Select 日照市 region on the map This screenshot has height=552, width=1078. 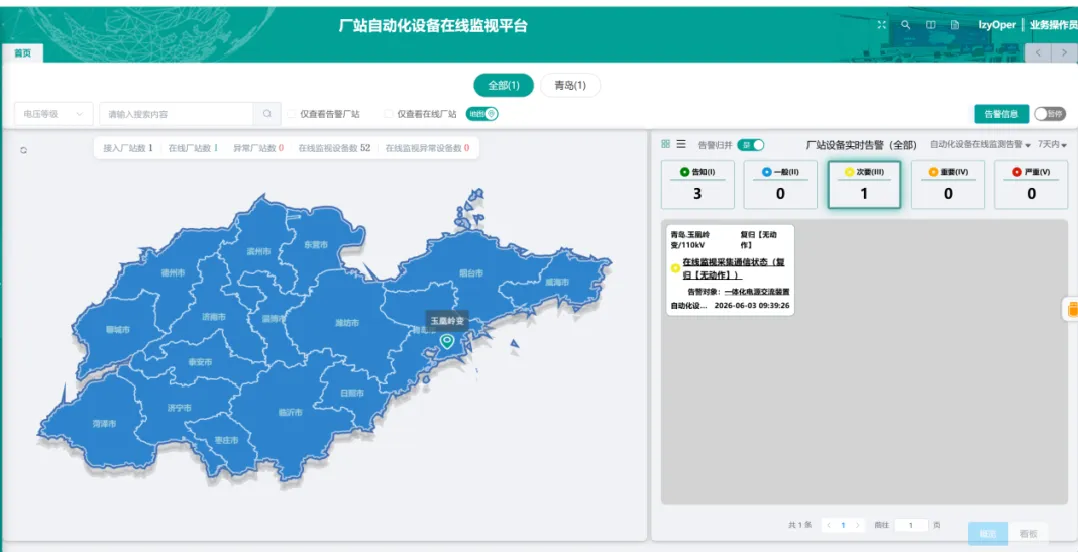tap(351, 393)
